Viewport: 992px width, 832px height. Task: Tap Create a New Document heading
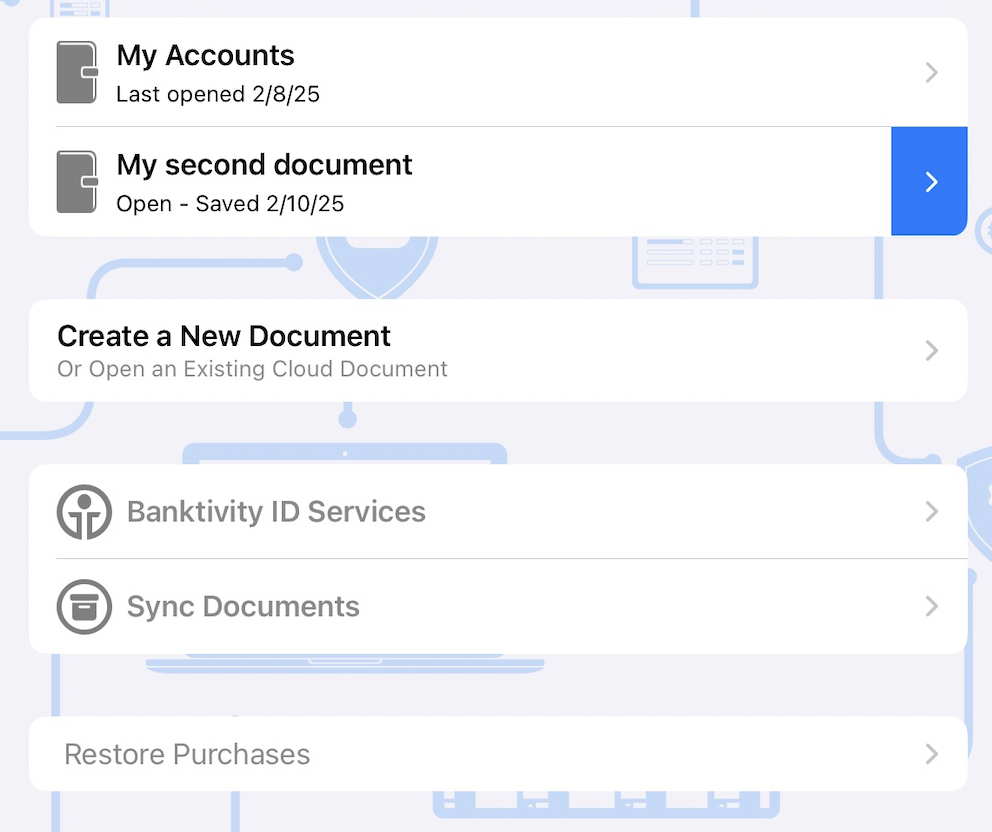(x=224, y=336)
